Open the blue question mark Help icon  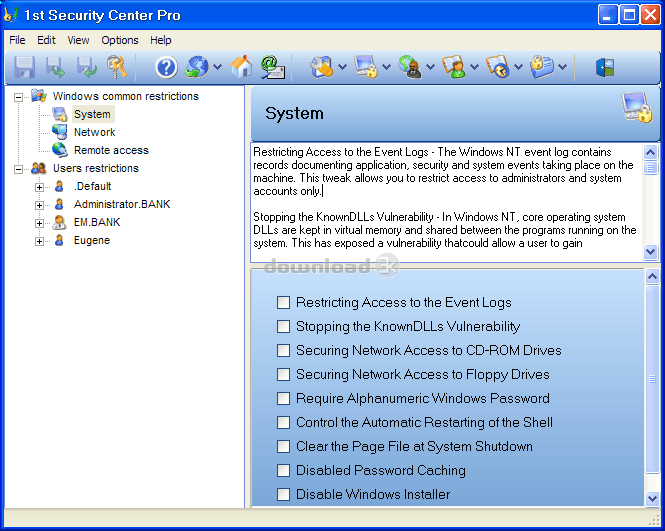tap(166, 67)
